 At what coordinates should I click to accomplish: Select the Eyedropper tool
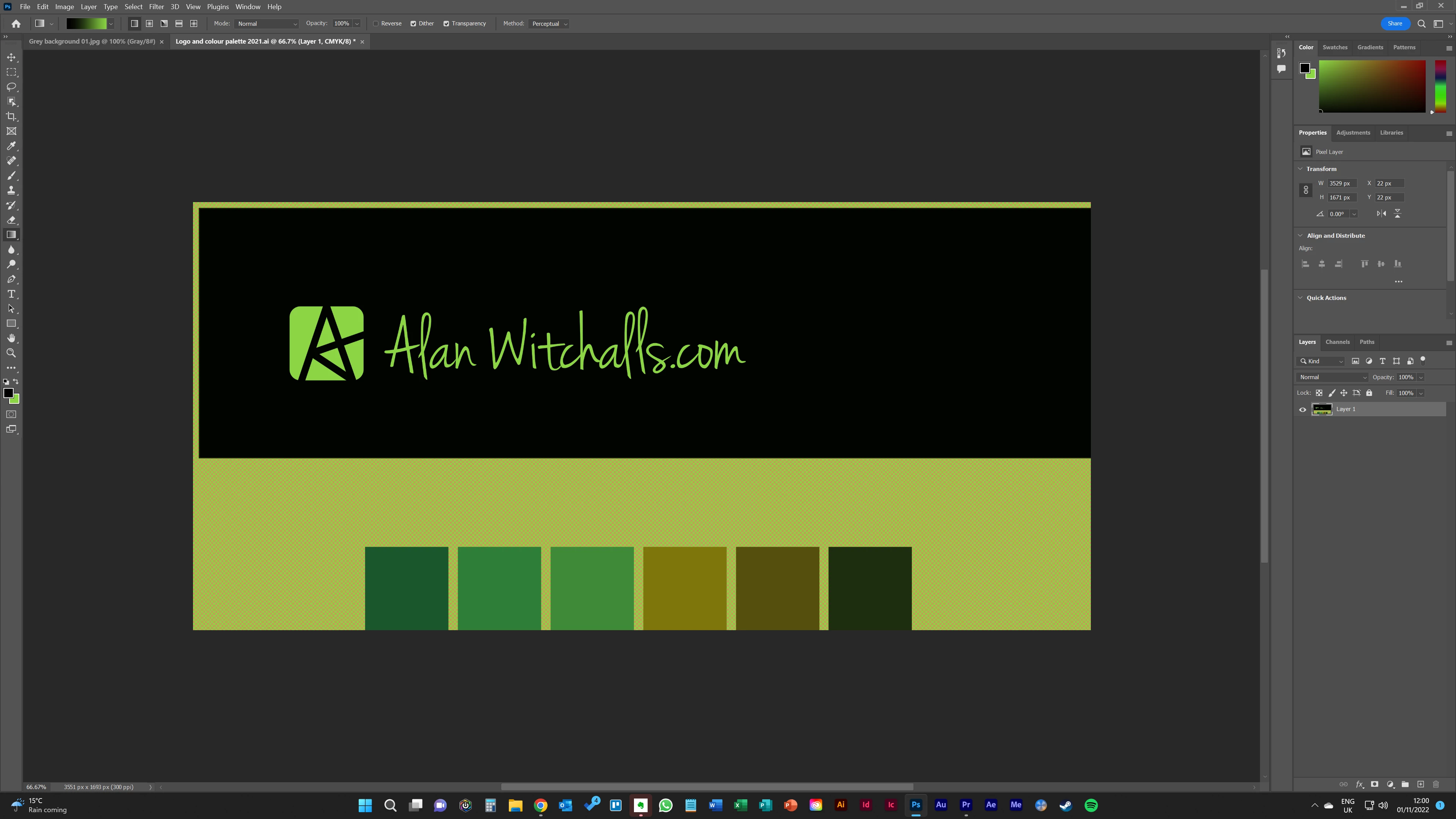(11, 146)
